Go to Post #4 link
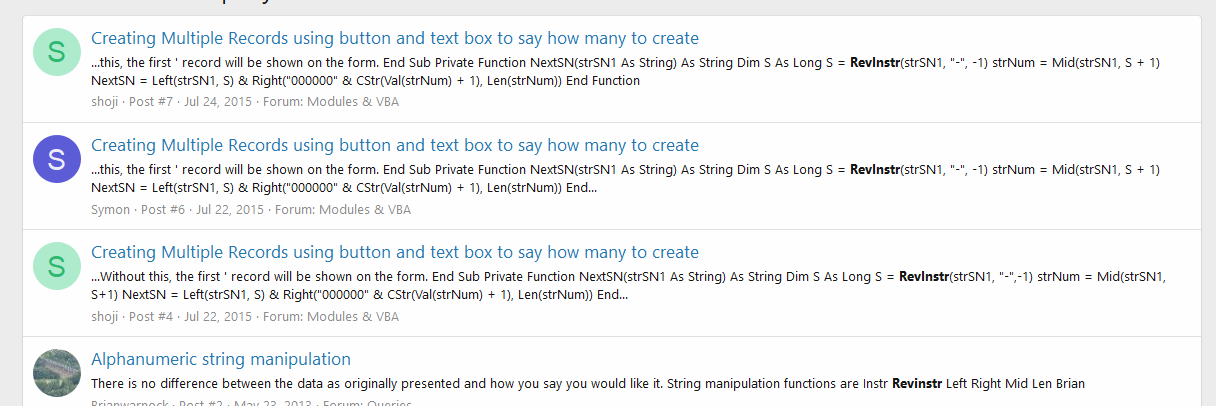 point(150,316)
